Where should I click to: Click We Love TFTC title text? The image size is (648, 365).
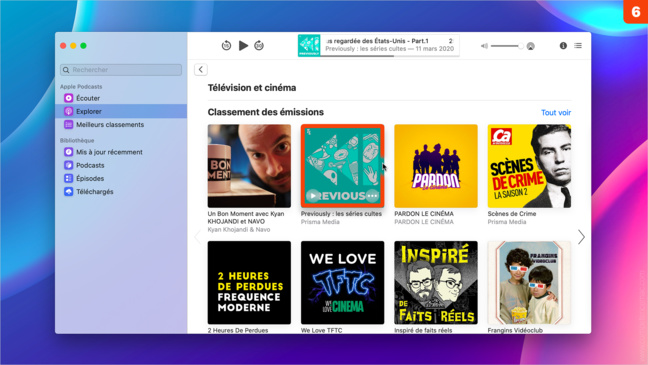pyautogui.click(x=322, y=330)
